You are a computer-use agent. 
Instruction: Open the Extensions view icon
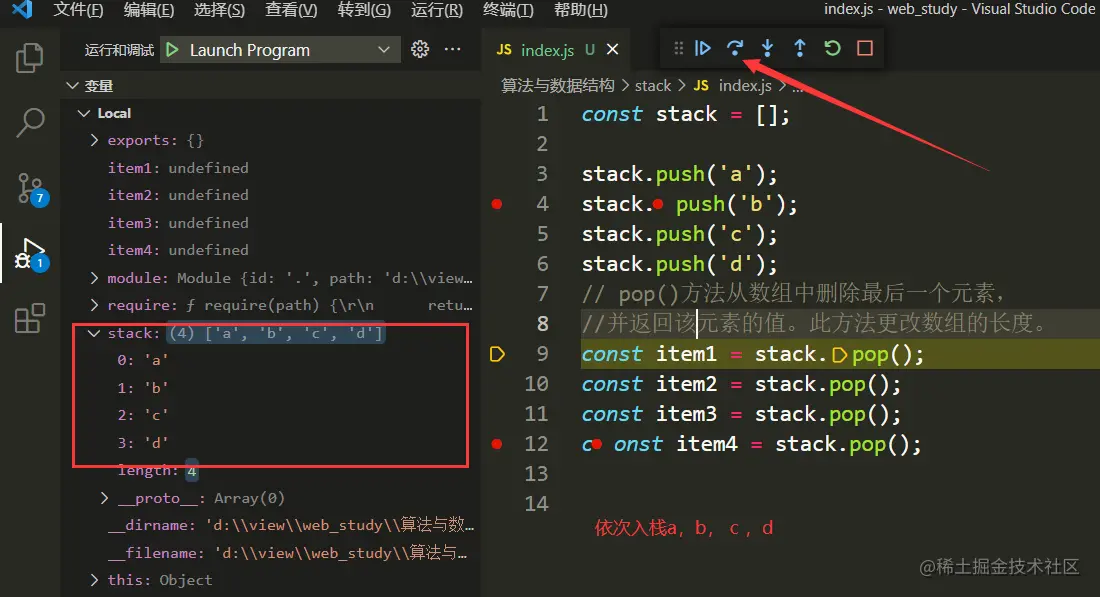29,318
